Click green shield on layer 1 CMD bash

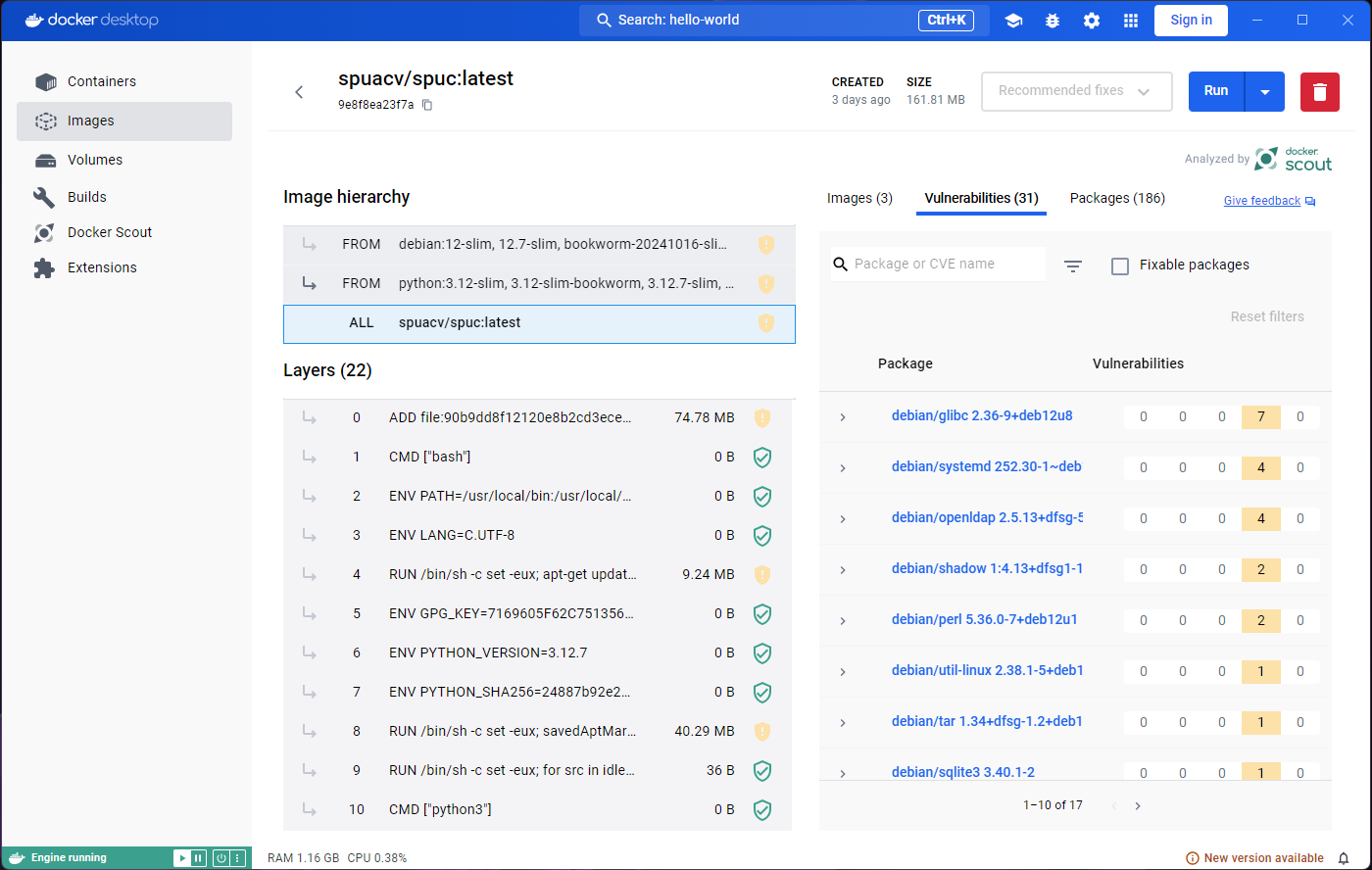pos(762,457)
